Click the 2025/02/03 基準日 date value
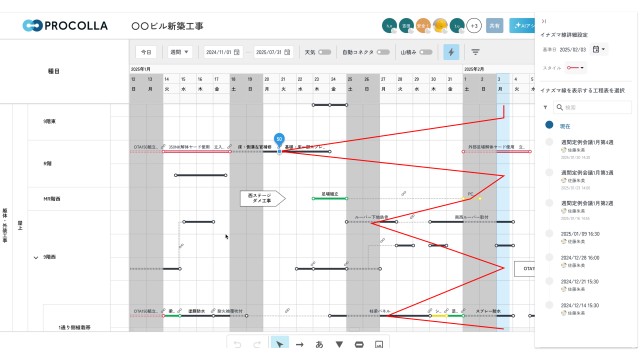640x360 pixels. (x=572, y=49)
